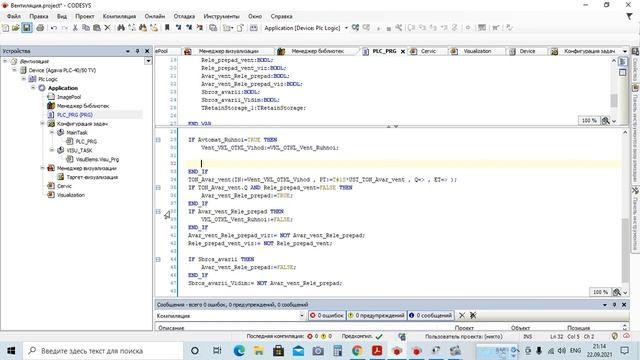Open Google Chrome from the taskbar

pyautogui.click(x=357, y=351)
